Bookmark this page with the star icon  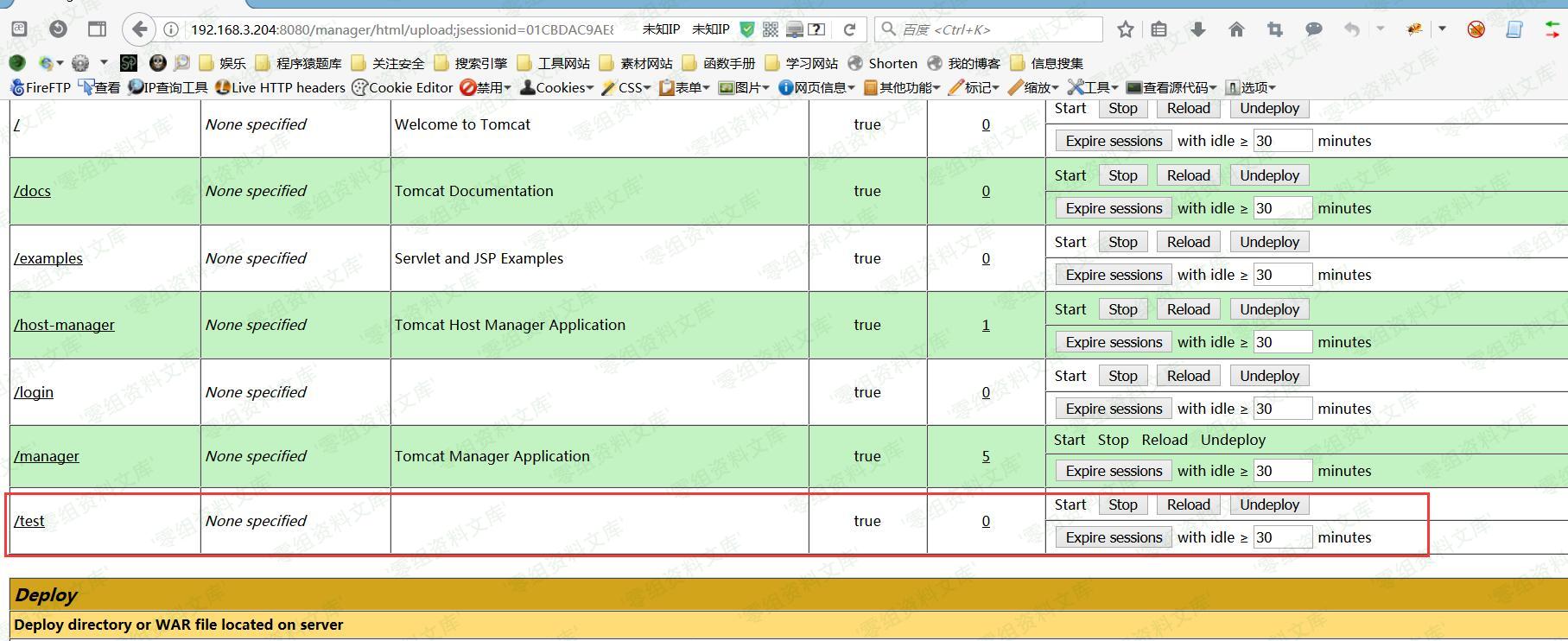tap(1125, 29)
